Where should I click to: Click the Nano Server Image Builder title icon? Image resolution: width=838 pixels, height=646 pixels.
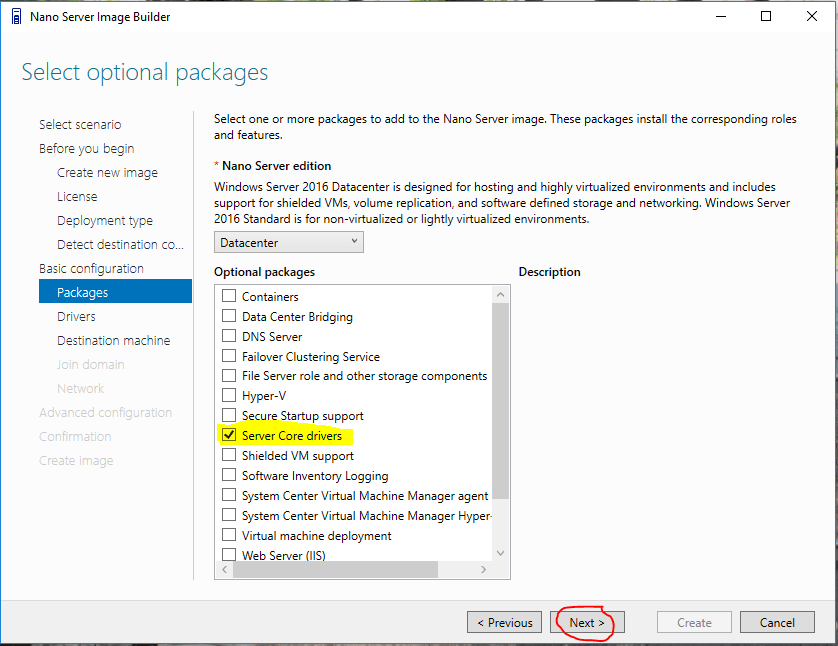pyautogui.click(x=17, y=17)
